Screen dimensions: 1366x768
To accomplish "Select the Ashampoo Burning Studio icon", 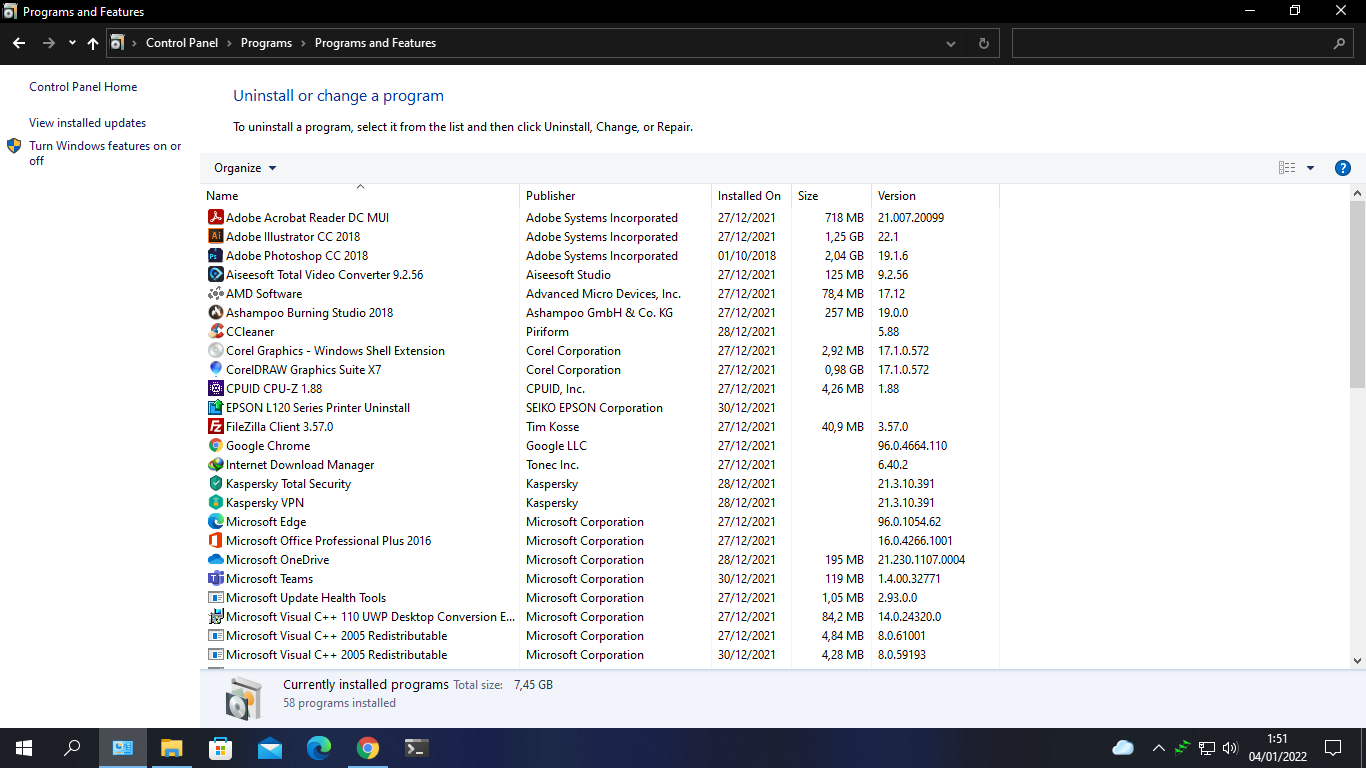I will pyautogui.click(x=215, y=313).
